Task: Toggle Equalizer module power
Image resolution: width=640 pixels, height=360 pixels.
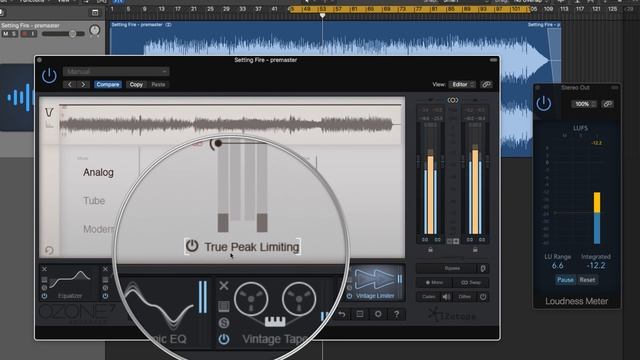Action: [44, 296]
